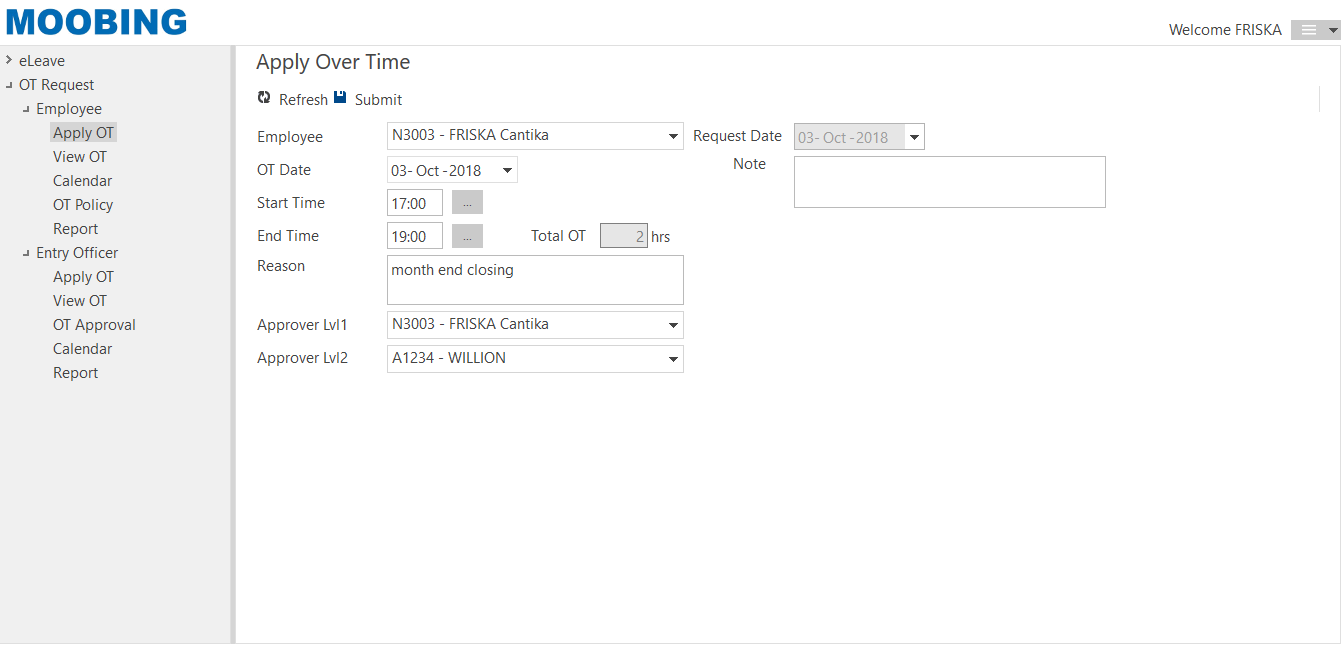Click the Refresh icon in toolbar
The height and width of the screenshot is (651, 1342).
264,98
